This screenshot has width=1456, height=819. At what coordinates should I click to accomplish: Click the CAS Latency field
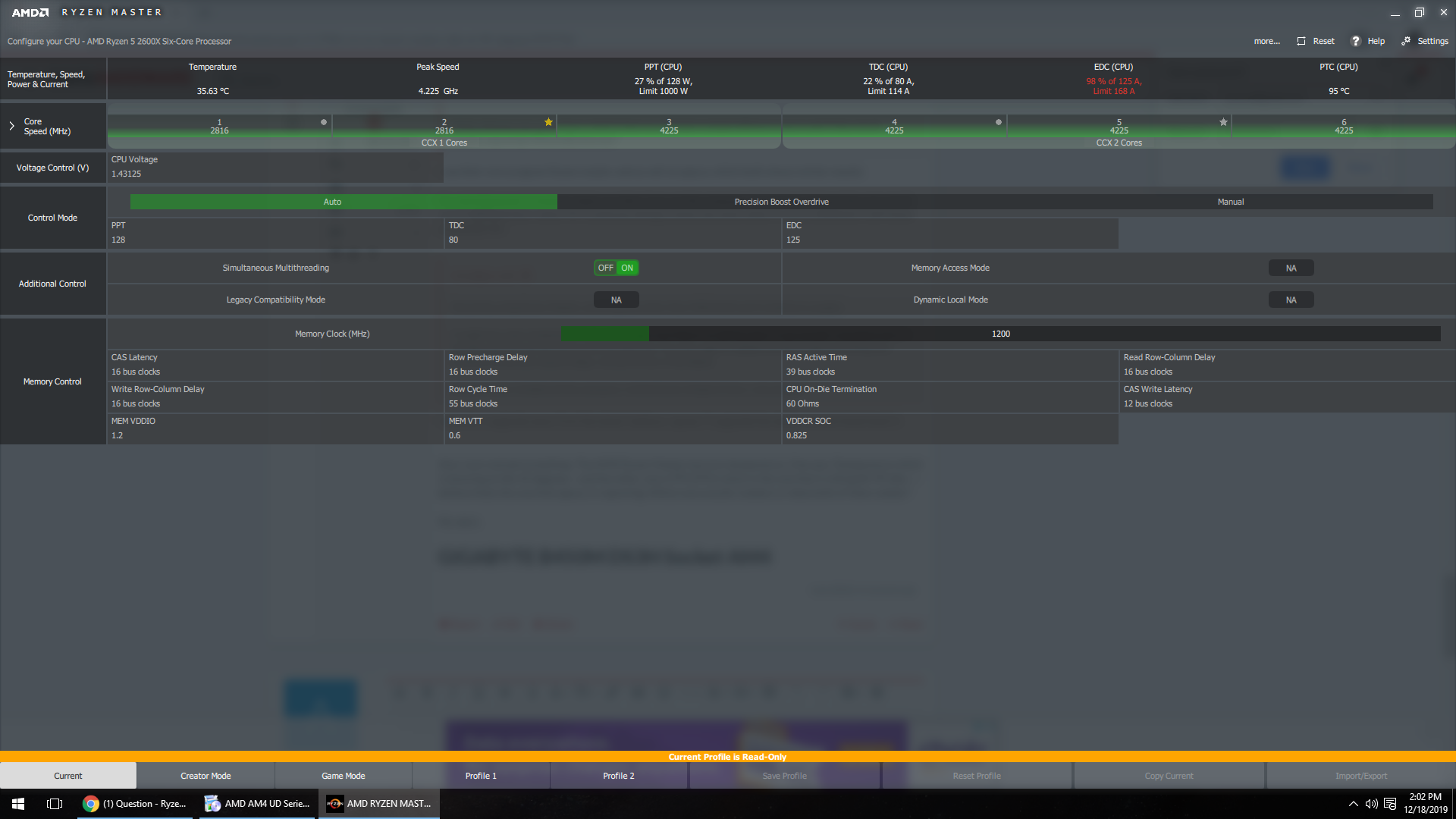click(x=275, y=365)
